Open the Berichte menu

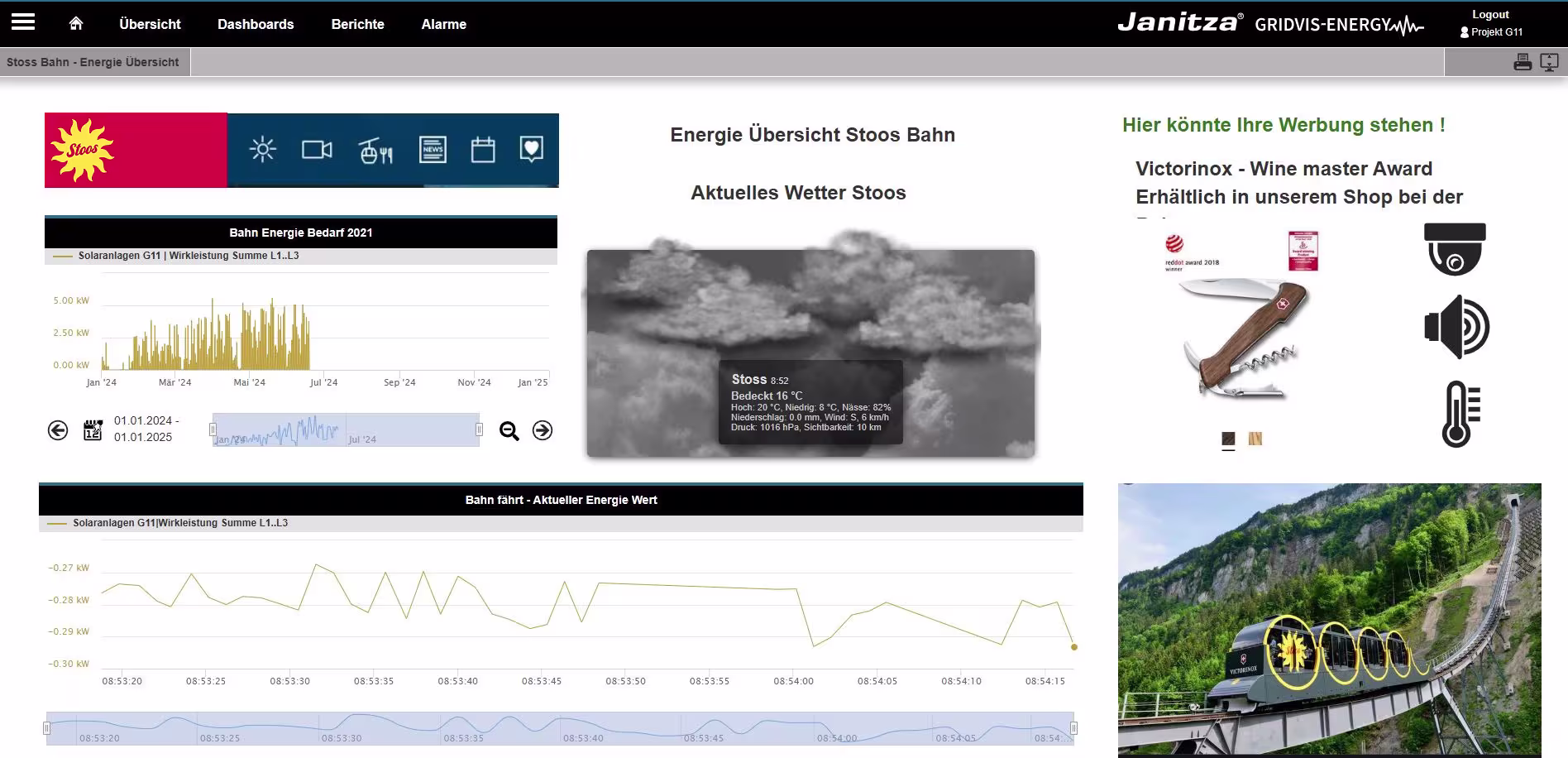(x=357, y=24)
